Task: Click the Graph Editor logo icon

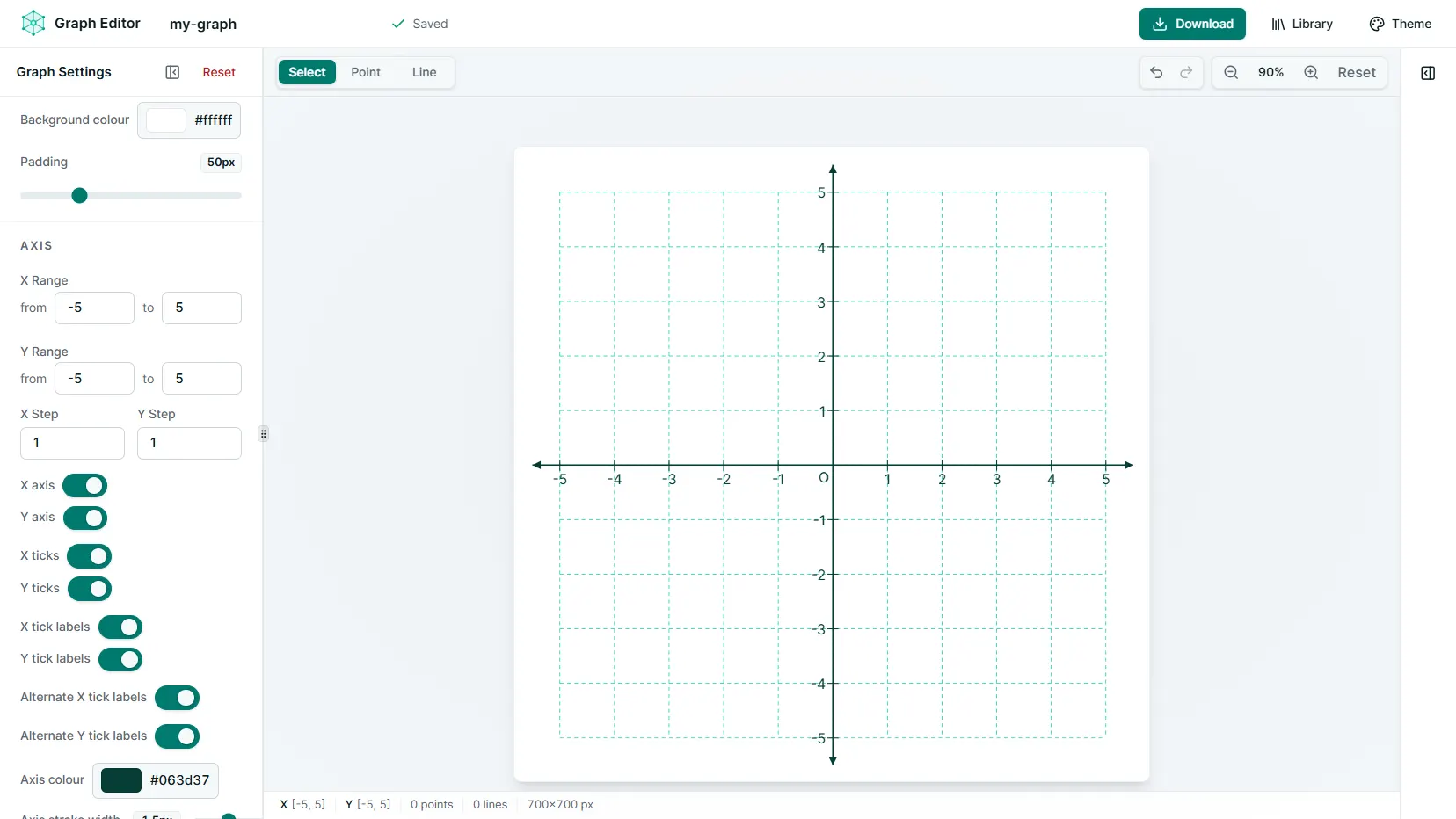Action: pos(33,23)
